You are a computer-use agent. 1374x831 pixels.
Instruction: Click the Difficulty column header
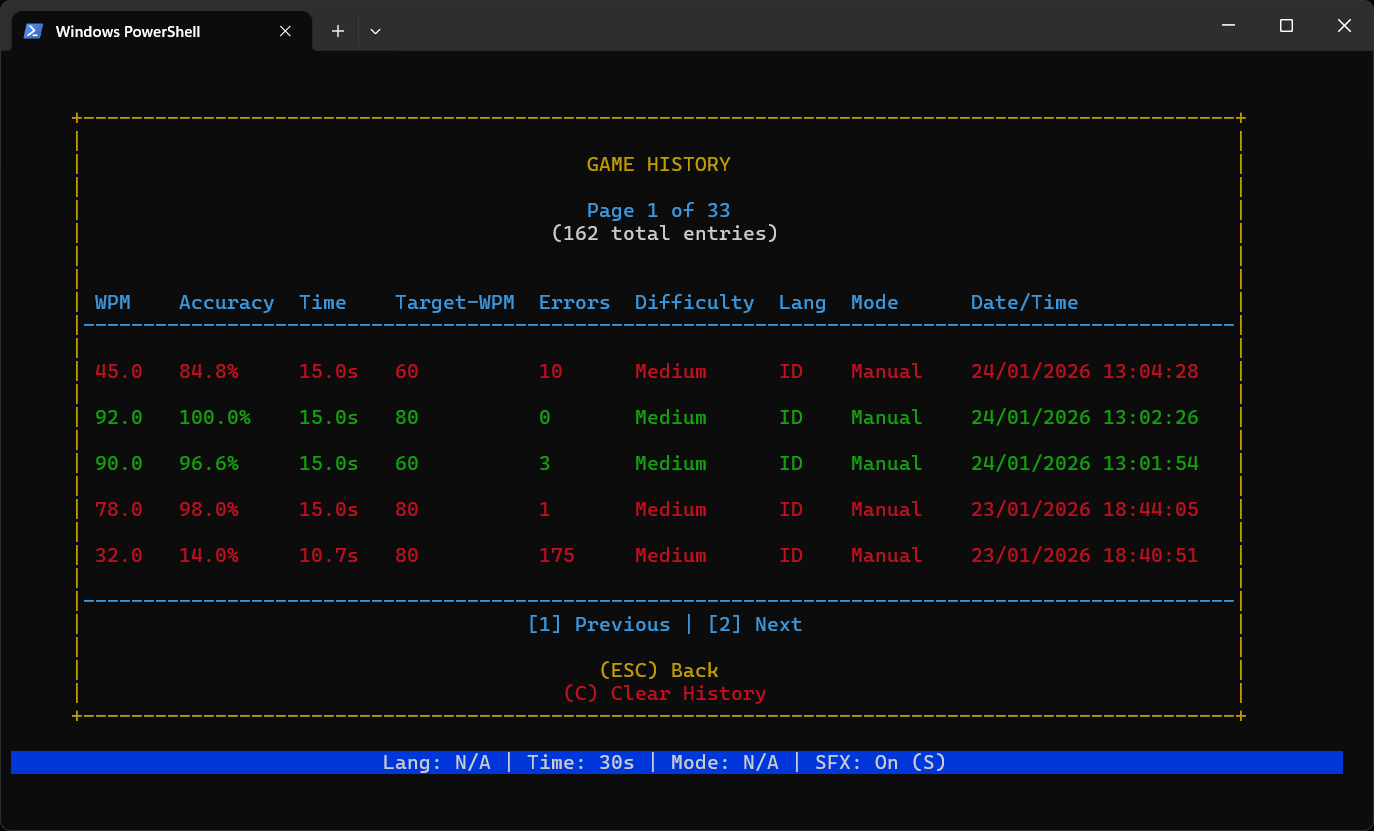click(x=695, y=302)
